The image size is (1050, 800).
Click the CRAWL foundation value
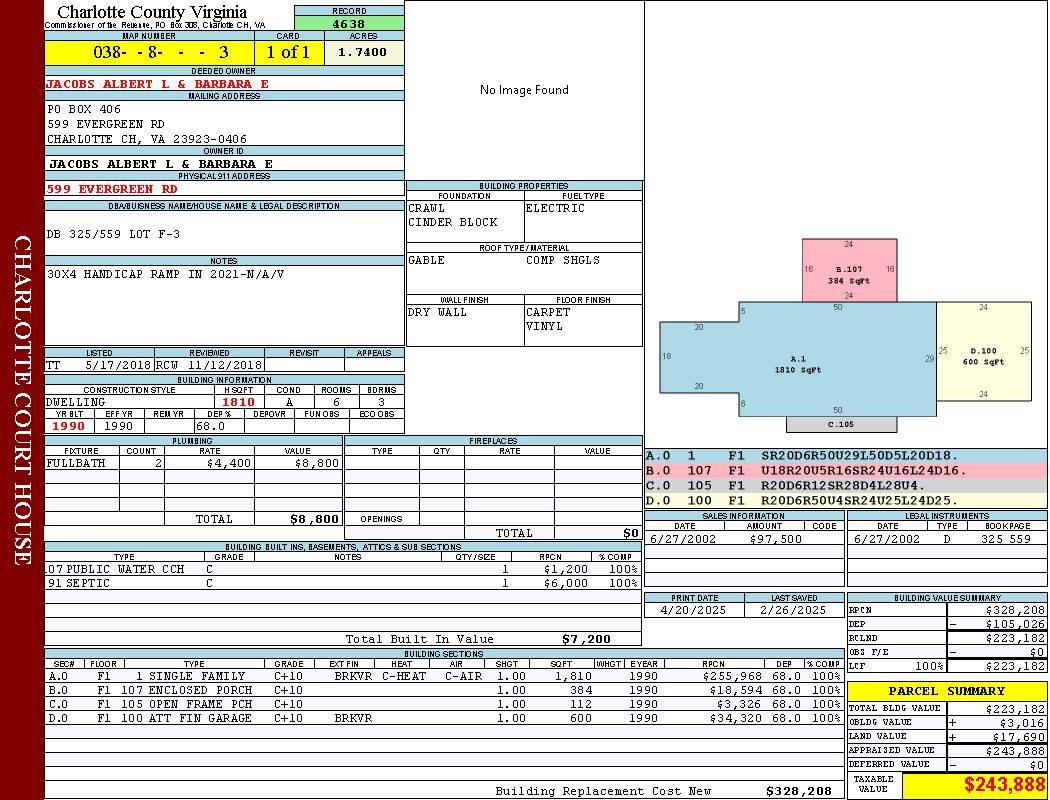(x=427, y=208)
